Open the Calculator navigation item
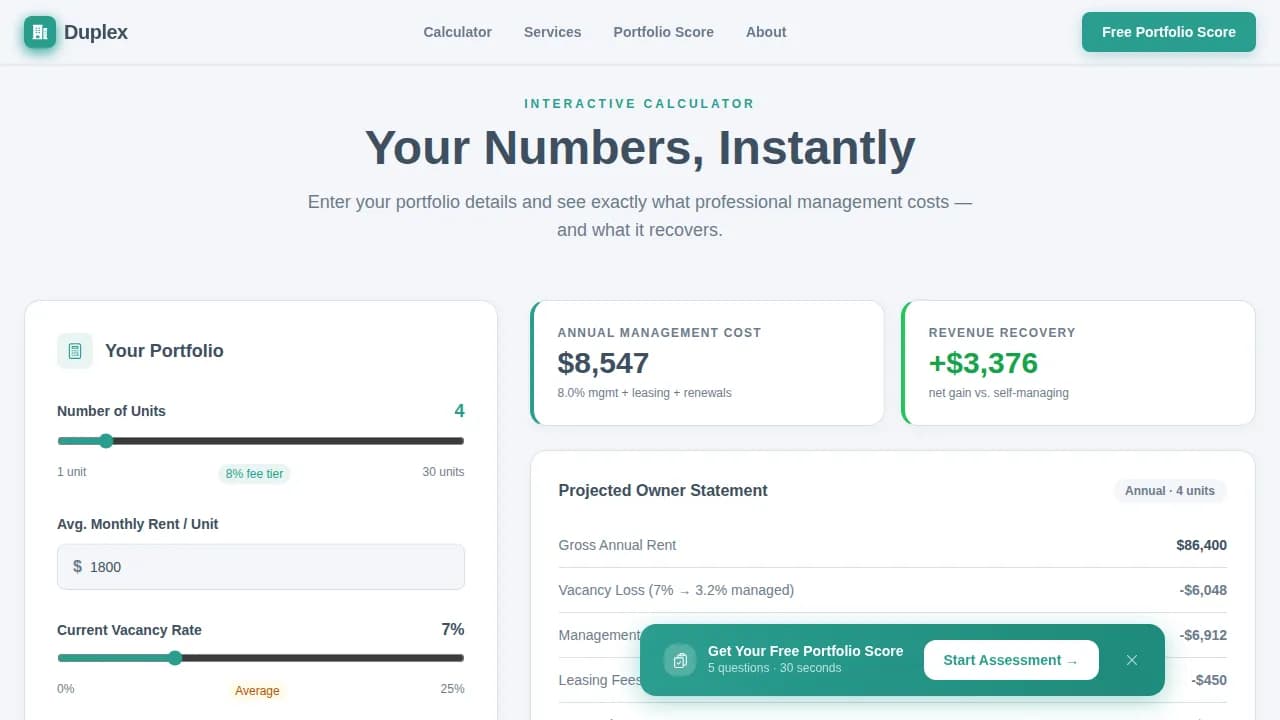 (457, 32)
